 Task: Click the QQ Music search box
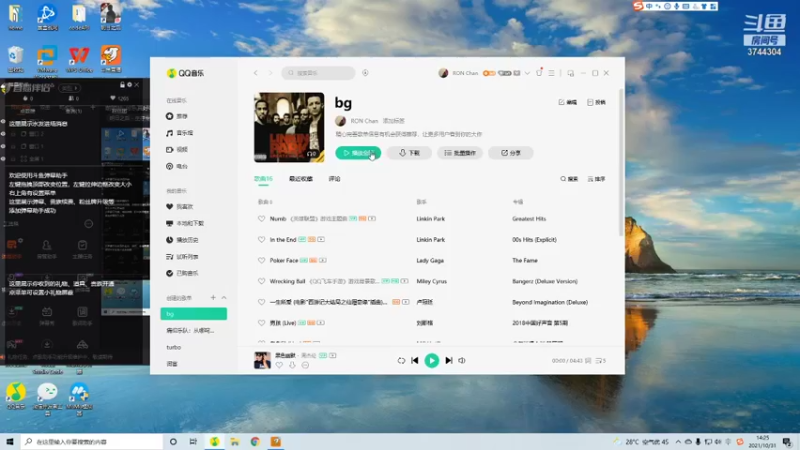click(x=318, y=73)
